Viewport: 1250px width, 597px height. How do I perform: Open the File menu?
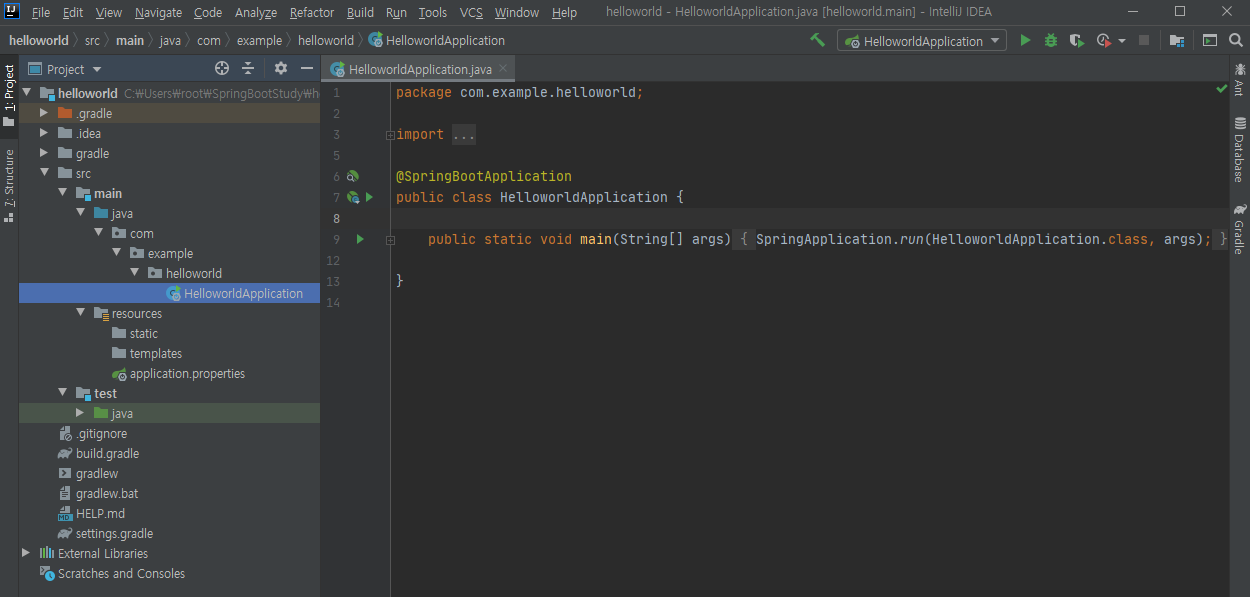pos(41,12)
